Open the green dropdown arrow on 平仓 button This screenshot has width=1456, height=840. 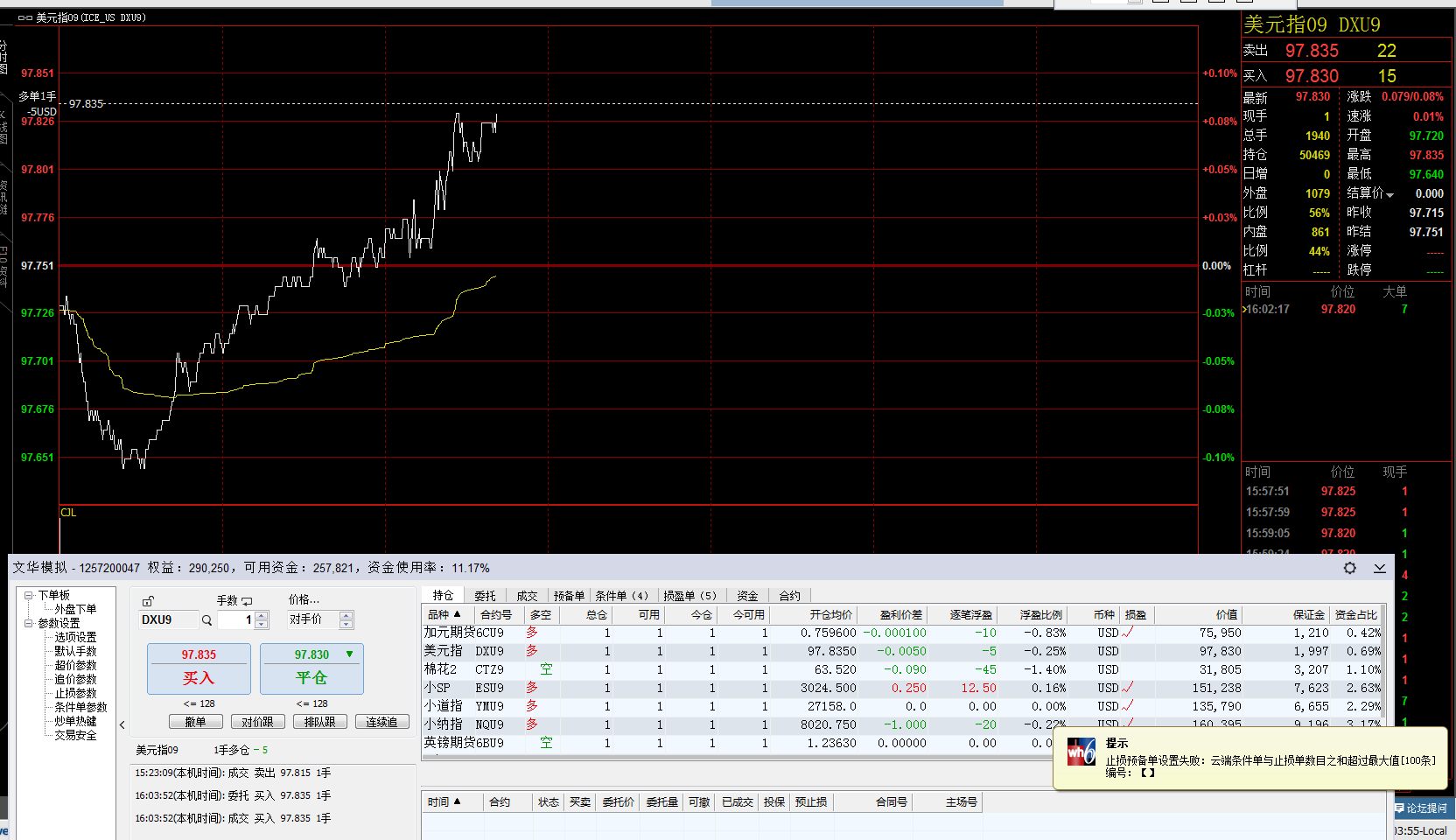pyautogui.click(x=350, y=654)
